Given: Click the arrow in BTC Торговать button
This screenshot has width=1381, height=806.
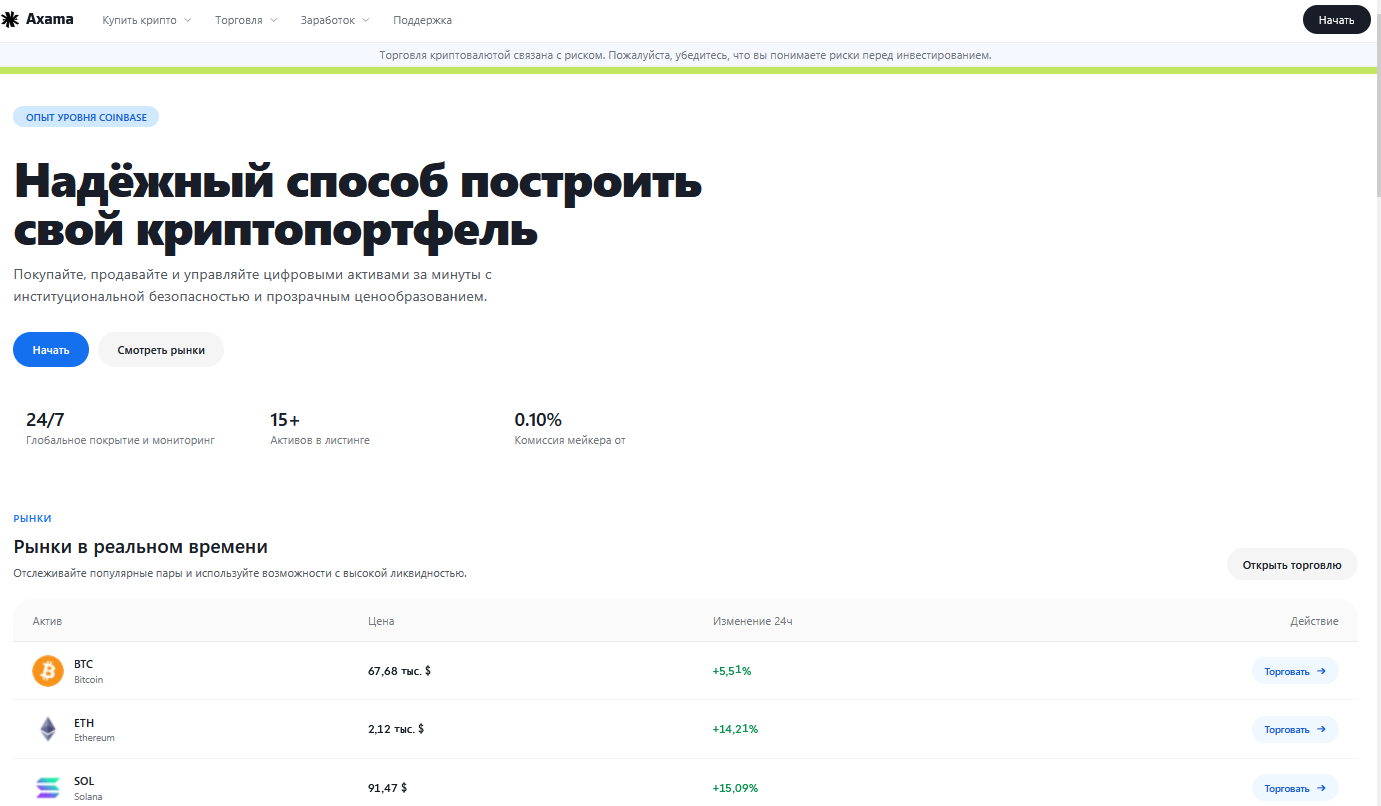Looking at the screenshot, I should [1321, 671].
